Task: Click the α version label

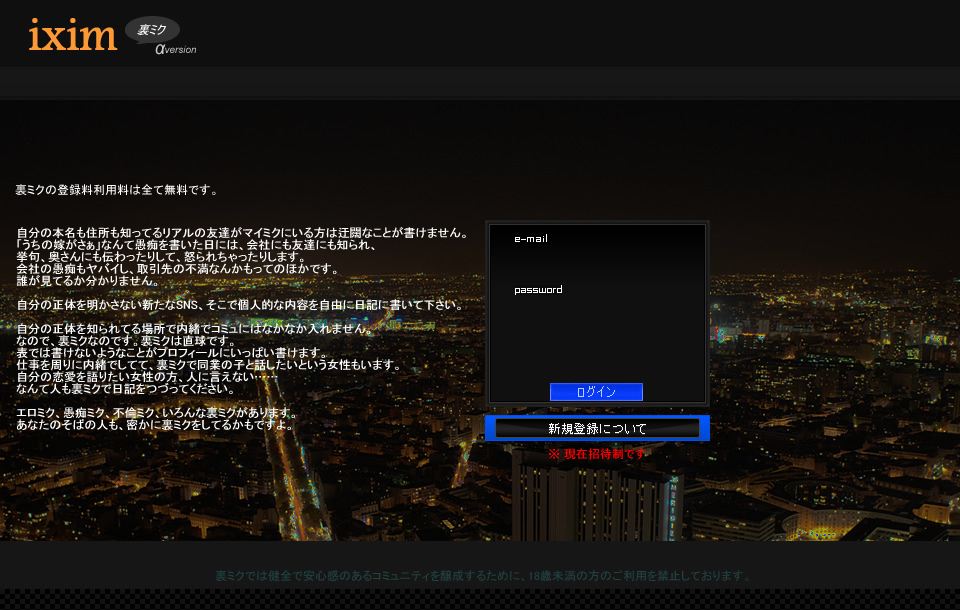Action: 175,49
